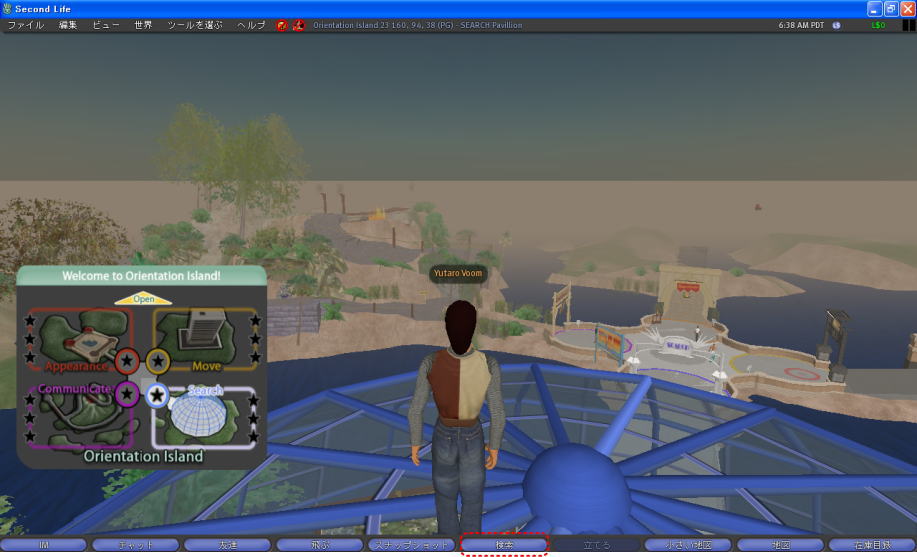
Task: Click the round icon next to the clock
Action: coord(837,25)
